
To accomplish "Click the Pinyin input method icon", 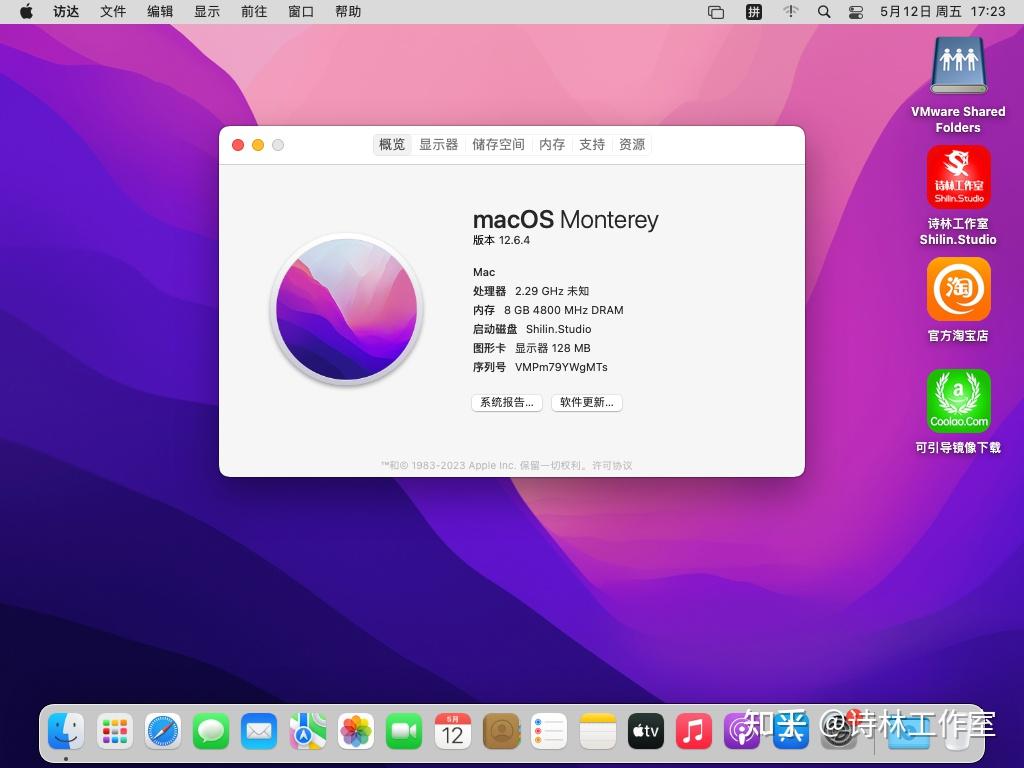I will (754, 12).
